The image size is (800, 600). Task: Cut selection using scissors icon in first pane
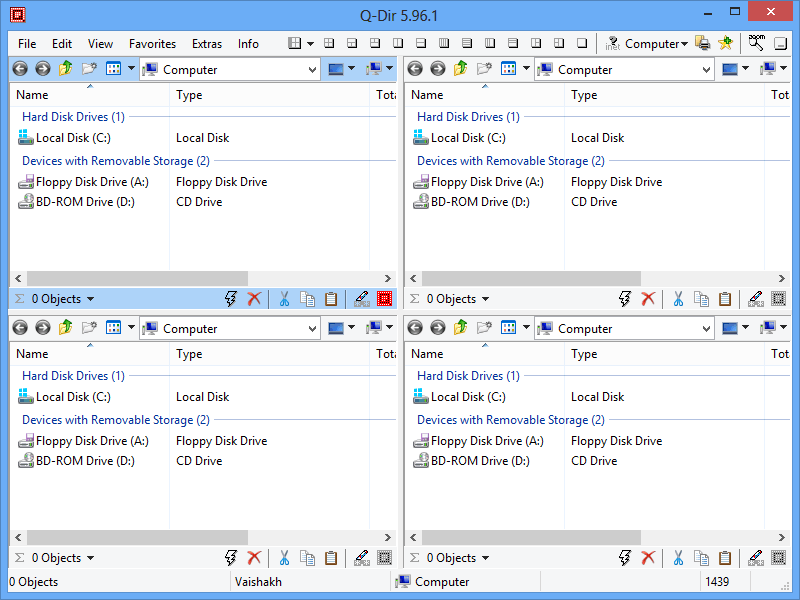(284, 298)
